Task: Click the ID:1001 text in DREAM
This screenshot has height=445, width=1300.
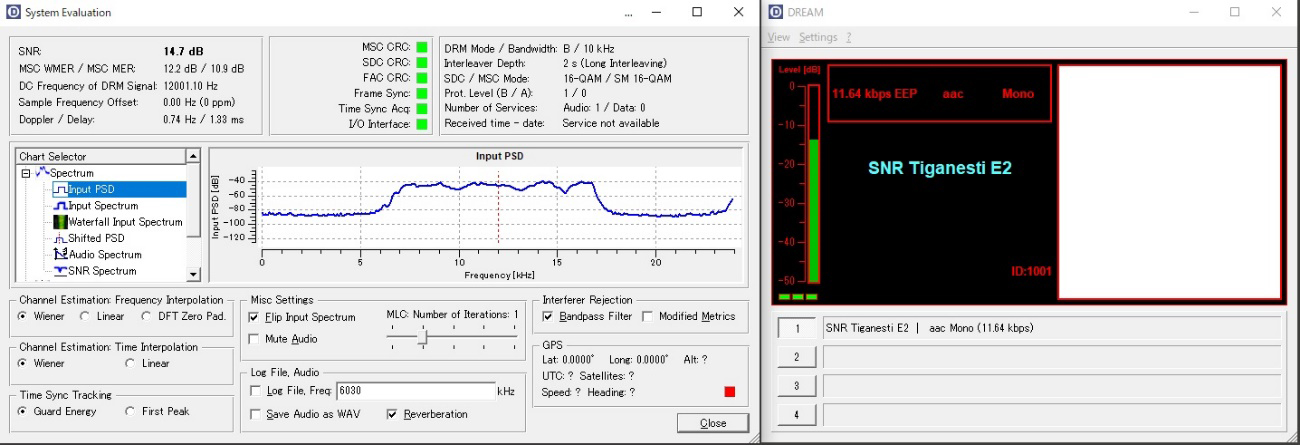Action: pos(1031,272)
